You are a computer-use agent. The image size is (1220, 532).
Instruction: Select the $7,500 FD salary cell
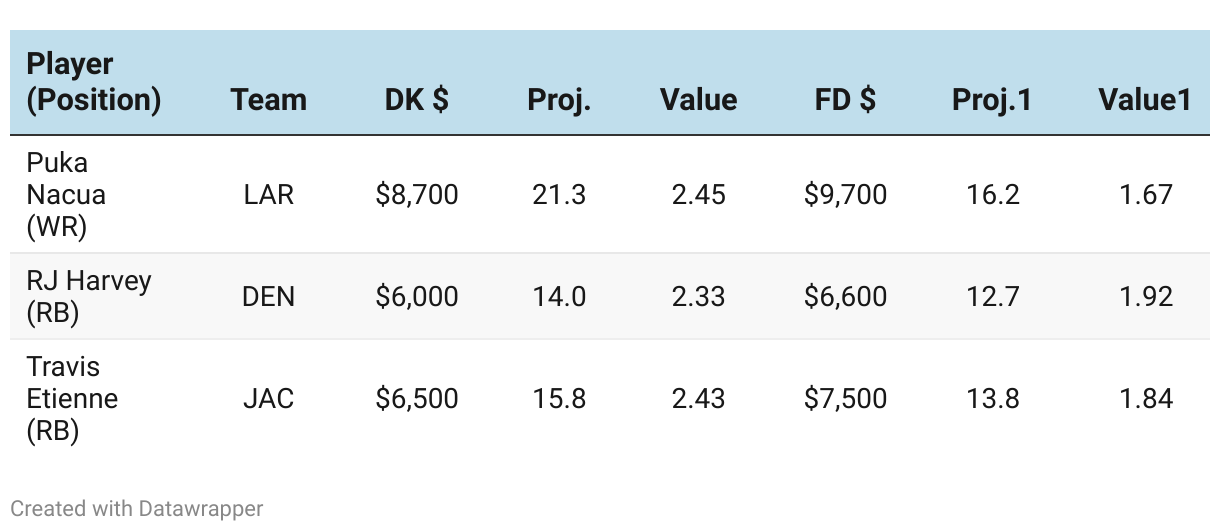[x=845, y=399]
